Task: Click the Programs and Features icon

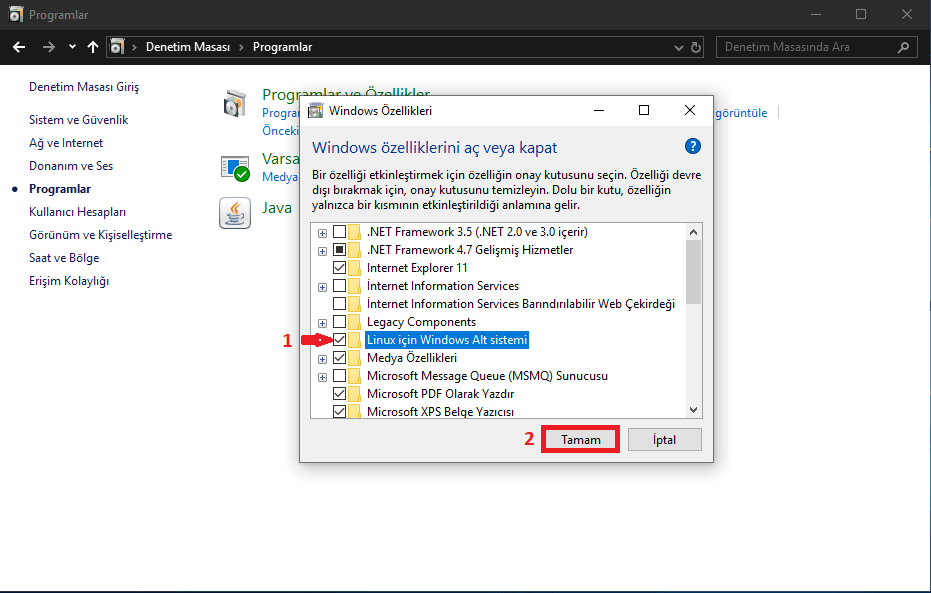Action: tap(235, 103)
